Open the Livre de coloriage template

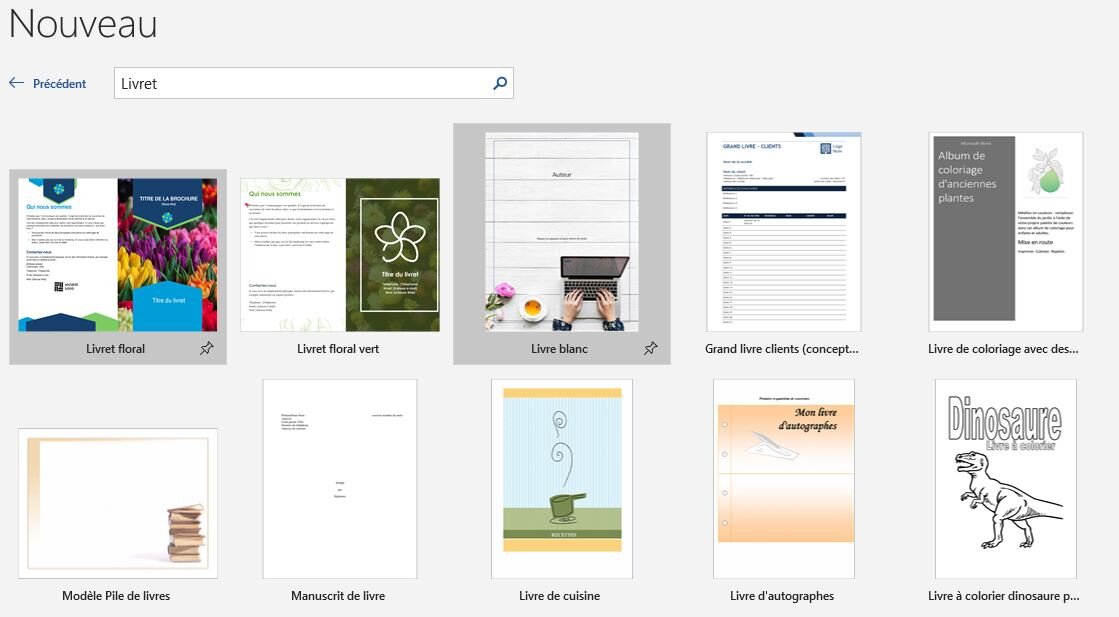1005,230
